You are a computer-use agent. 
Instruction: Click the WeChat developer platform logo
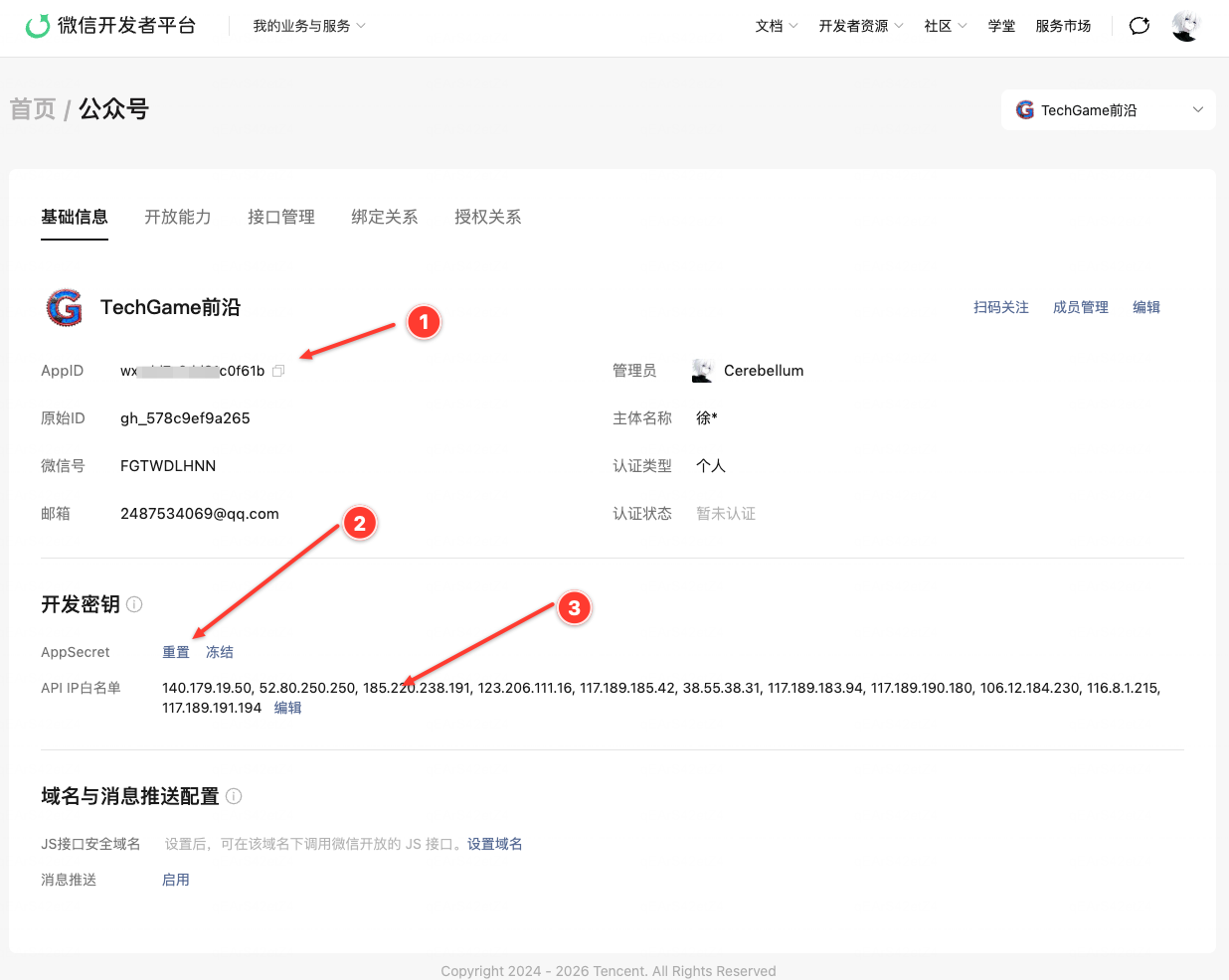[x=110, y=26]
